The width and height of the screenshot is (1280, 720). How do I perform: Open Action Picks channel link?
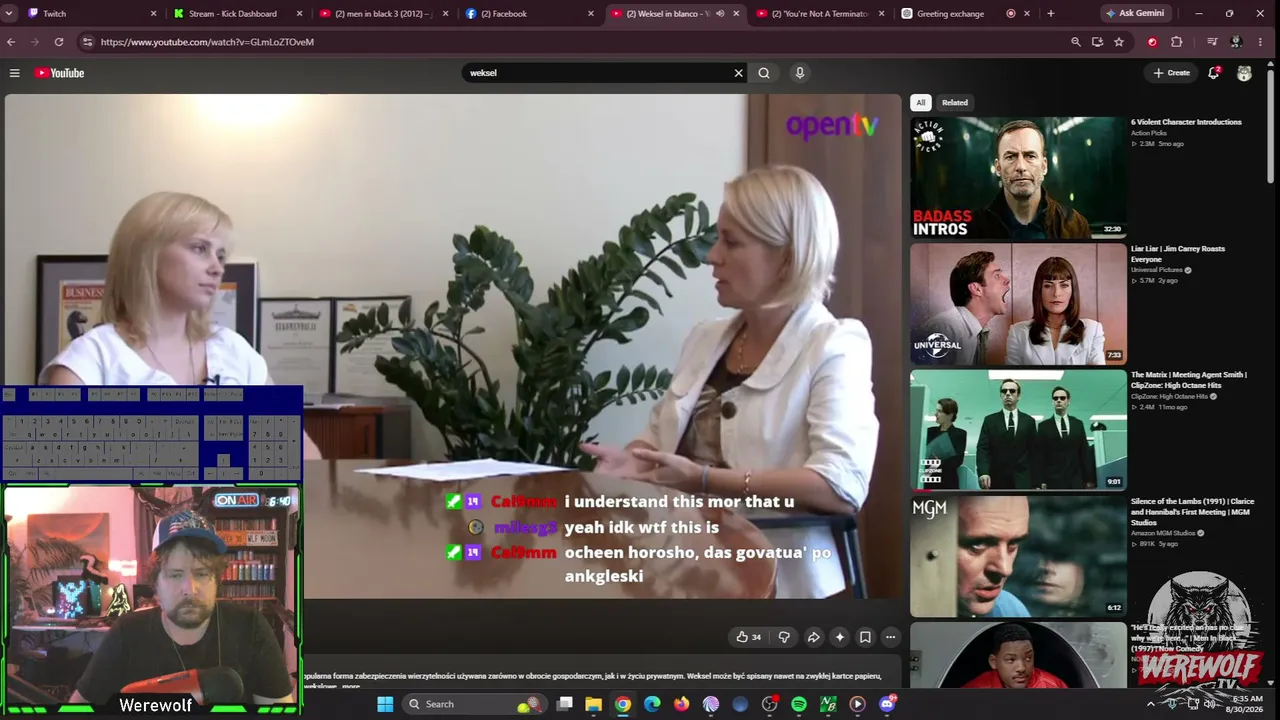(x=1149, y=133)
